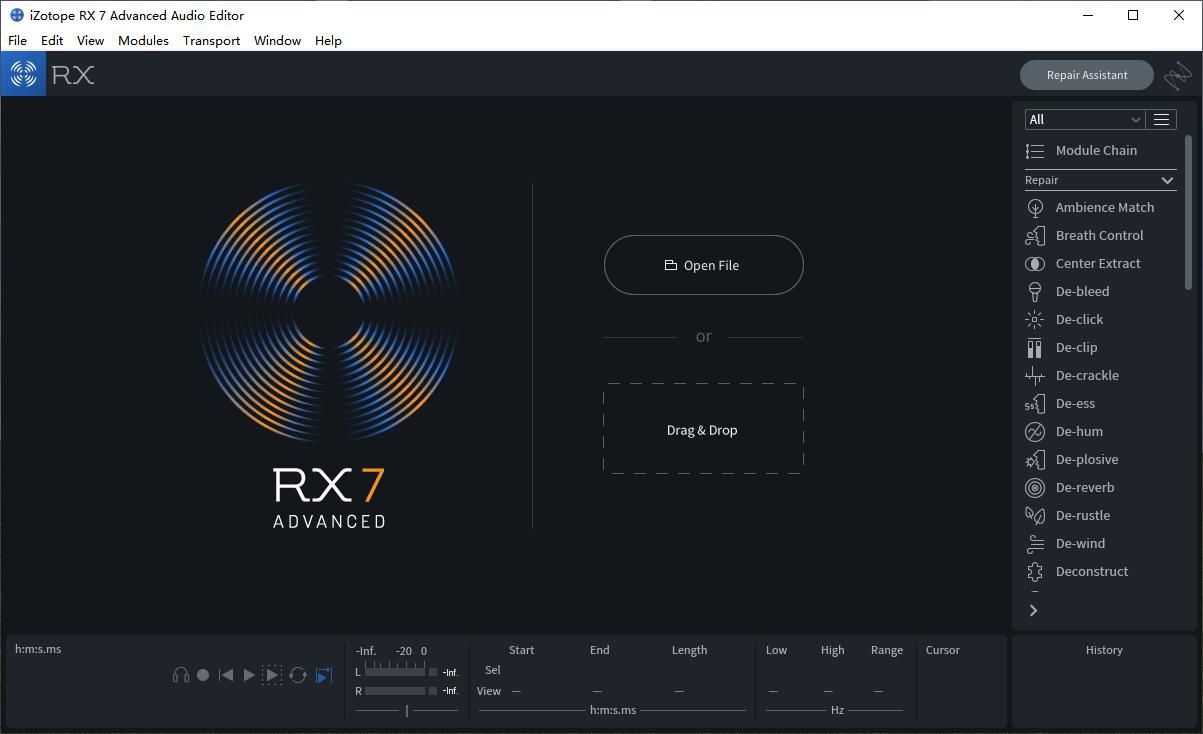The width and height of the screenshot is (1203, 734).
Task: Open the module list view options menu
Action: coord(1161,119)
